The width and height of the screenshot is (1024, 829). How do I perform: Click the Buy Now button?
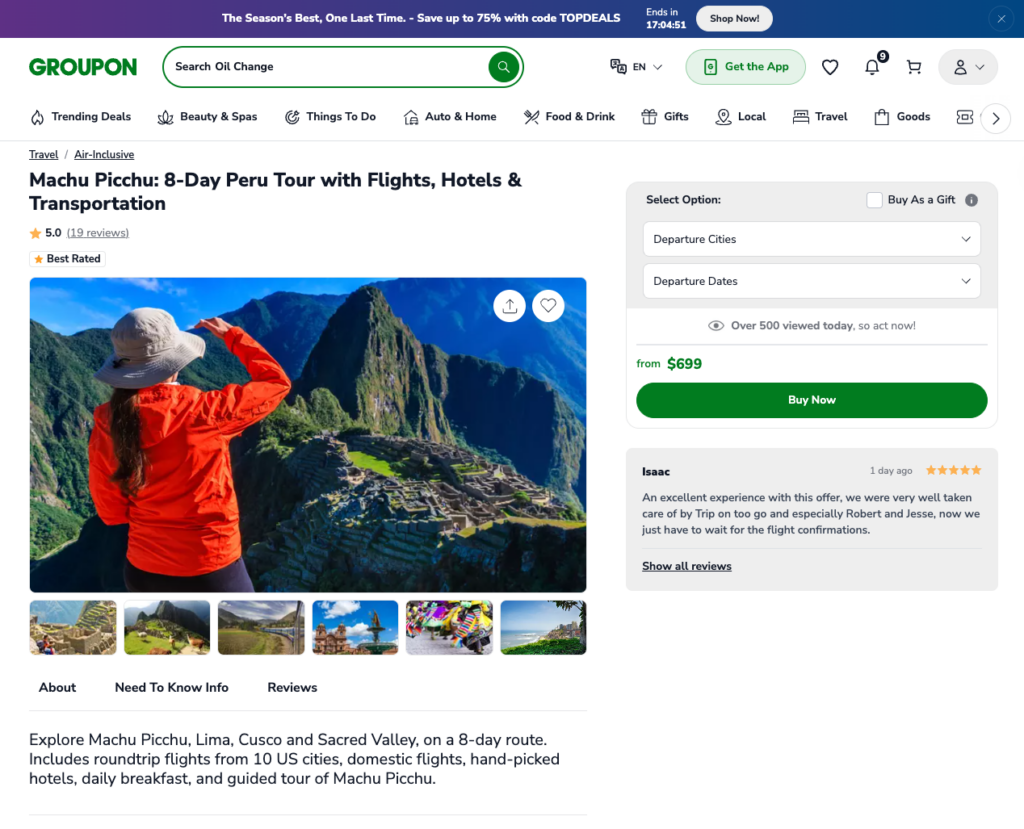pos(811,400)
